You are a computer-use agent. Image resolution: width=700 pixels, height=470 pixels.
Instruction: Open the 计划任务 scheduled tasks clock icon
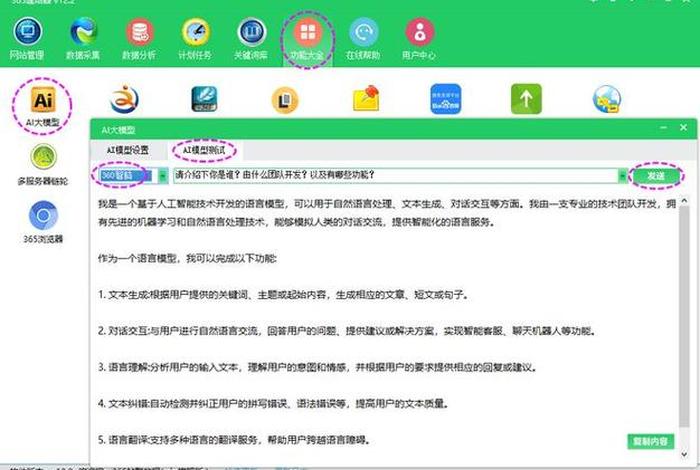(195, 39)
